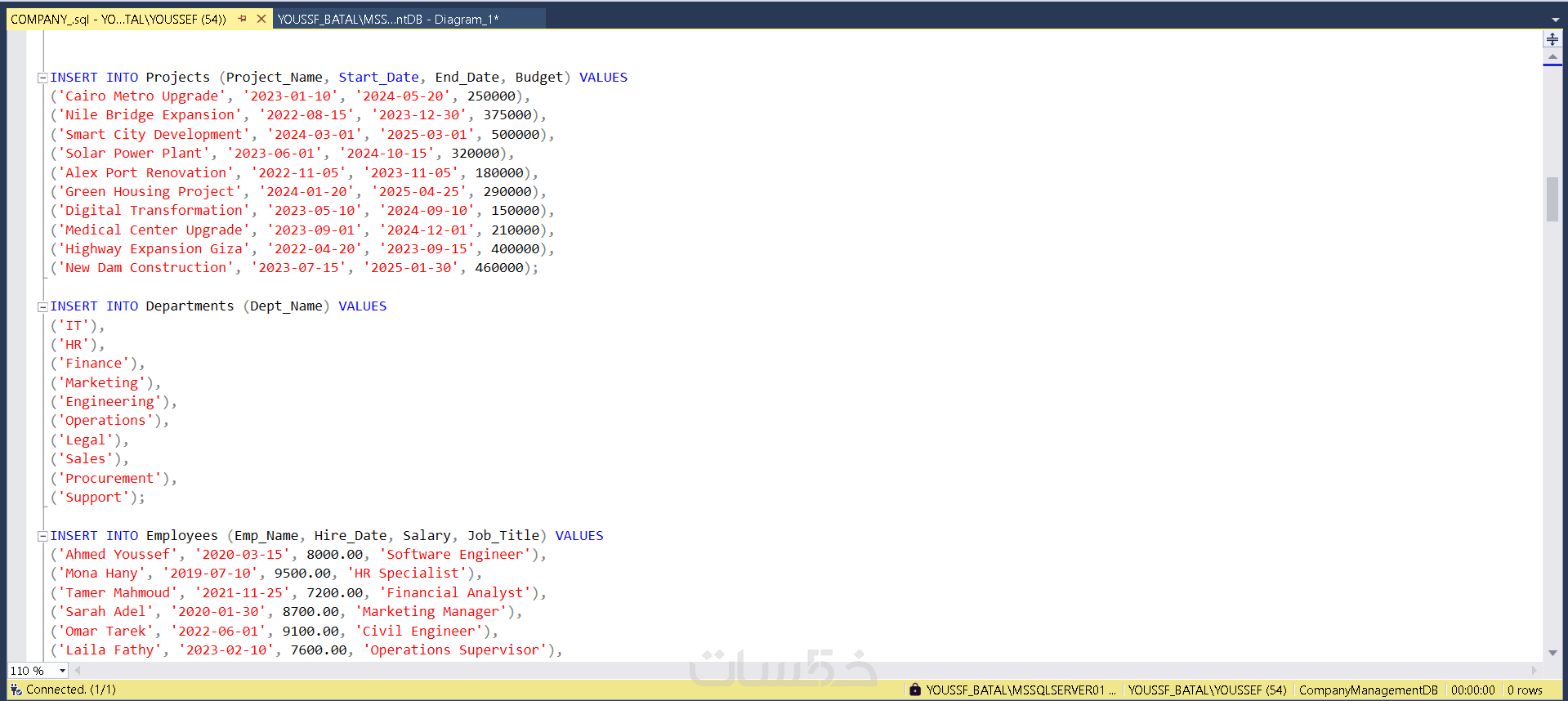
Task: Click the 'Green Housing Project' string
Action: coord(150,192)
